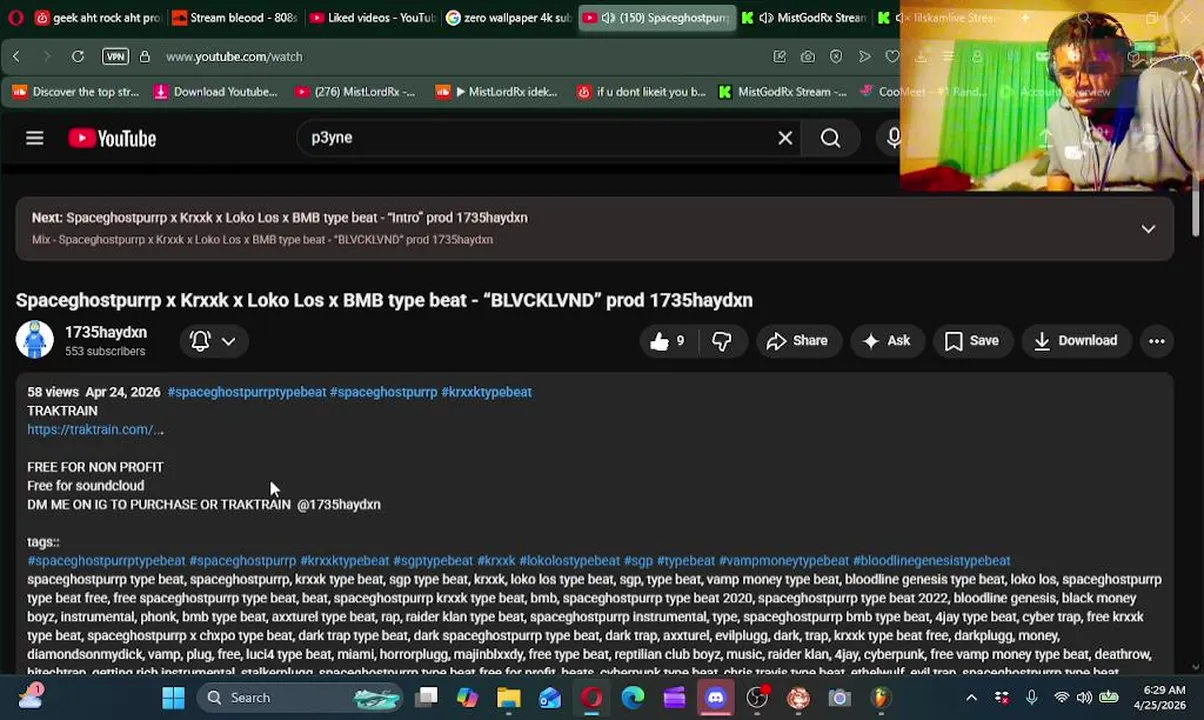Open Copilot from the taskbar
1204x720 pixels.
pyautogui.click(x=467, y=698)
